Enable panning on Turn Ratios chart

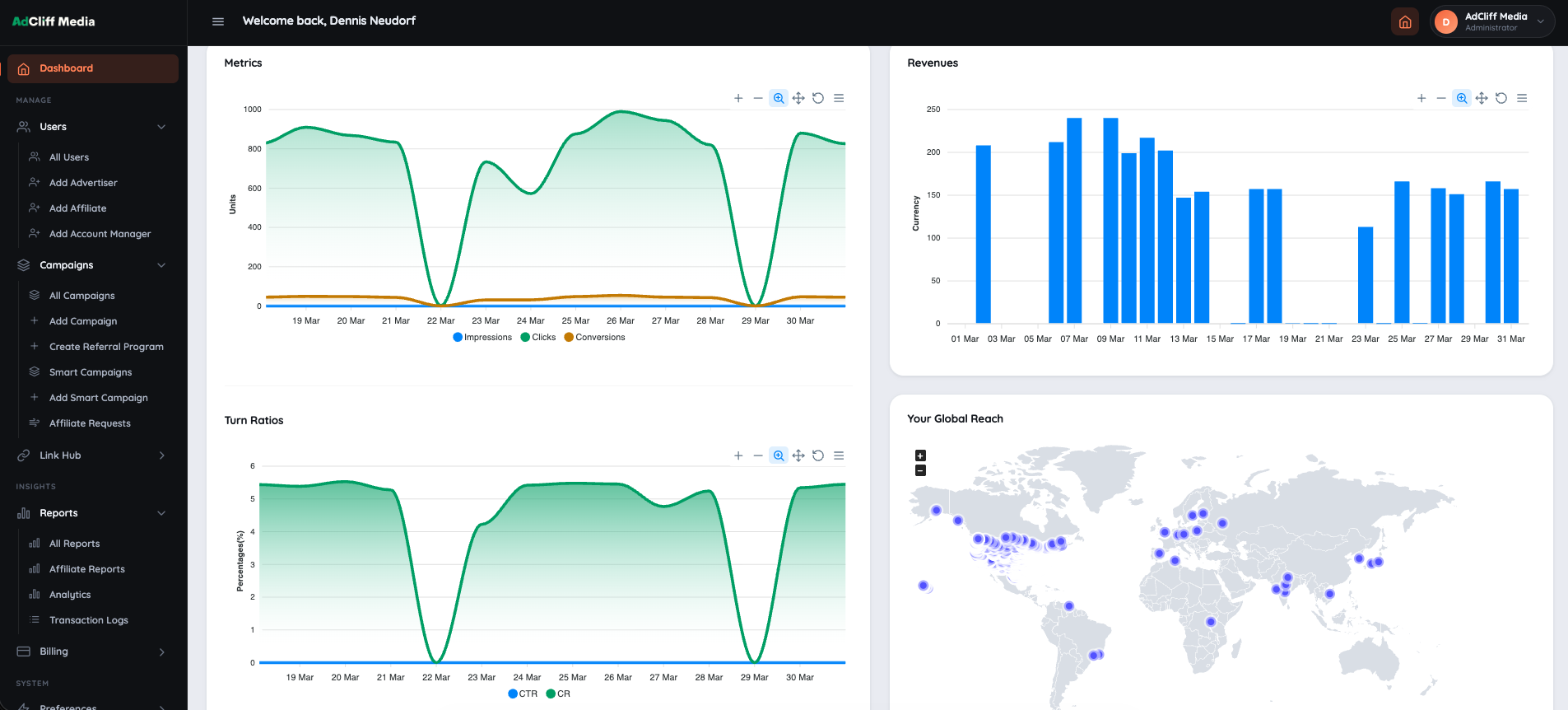[x=798, y=455]
